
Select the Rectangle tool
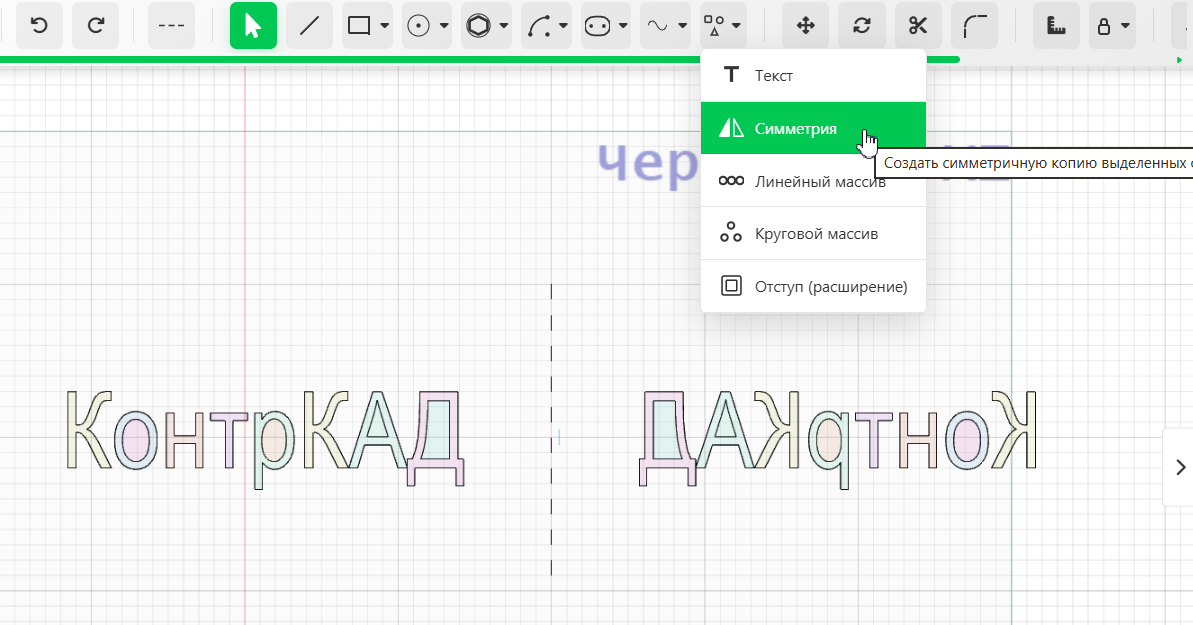click(x=358, y=26)
